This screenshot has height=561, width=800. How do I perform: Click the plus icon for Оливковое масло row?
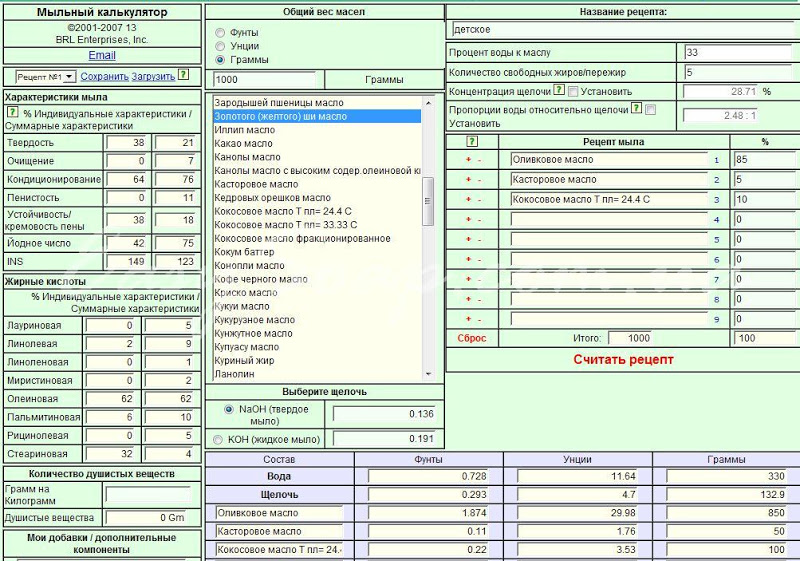click(x=468, y=160)
